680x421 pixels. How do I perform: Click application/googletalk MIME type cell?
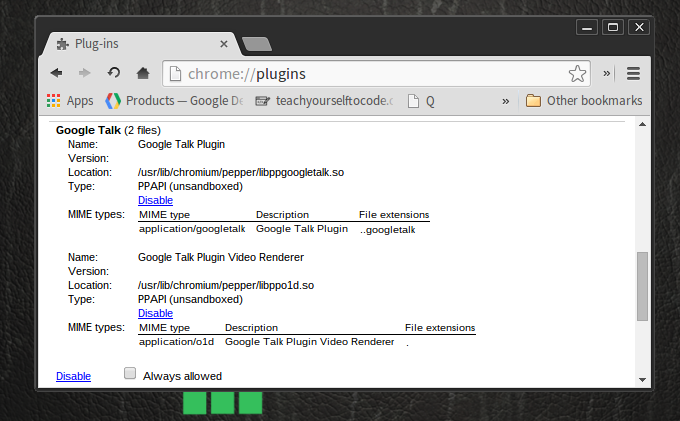click(192, 229)
